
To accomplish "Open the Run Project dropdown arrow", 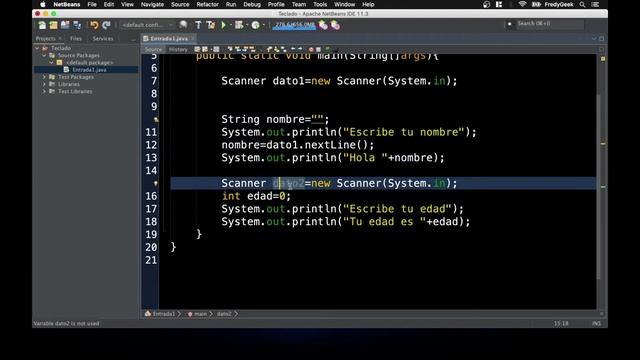I will coord(231,25).
